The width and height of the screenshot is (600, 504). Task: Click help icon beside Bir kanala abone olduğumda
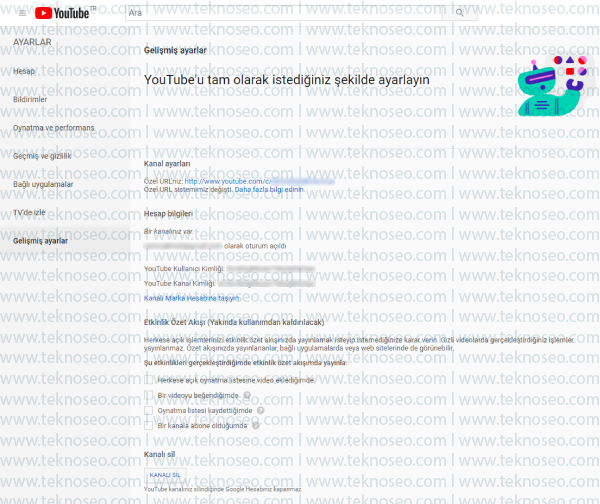(256, 426)
